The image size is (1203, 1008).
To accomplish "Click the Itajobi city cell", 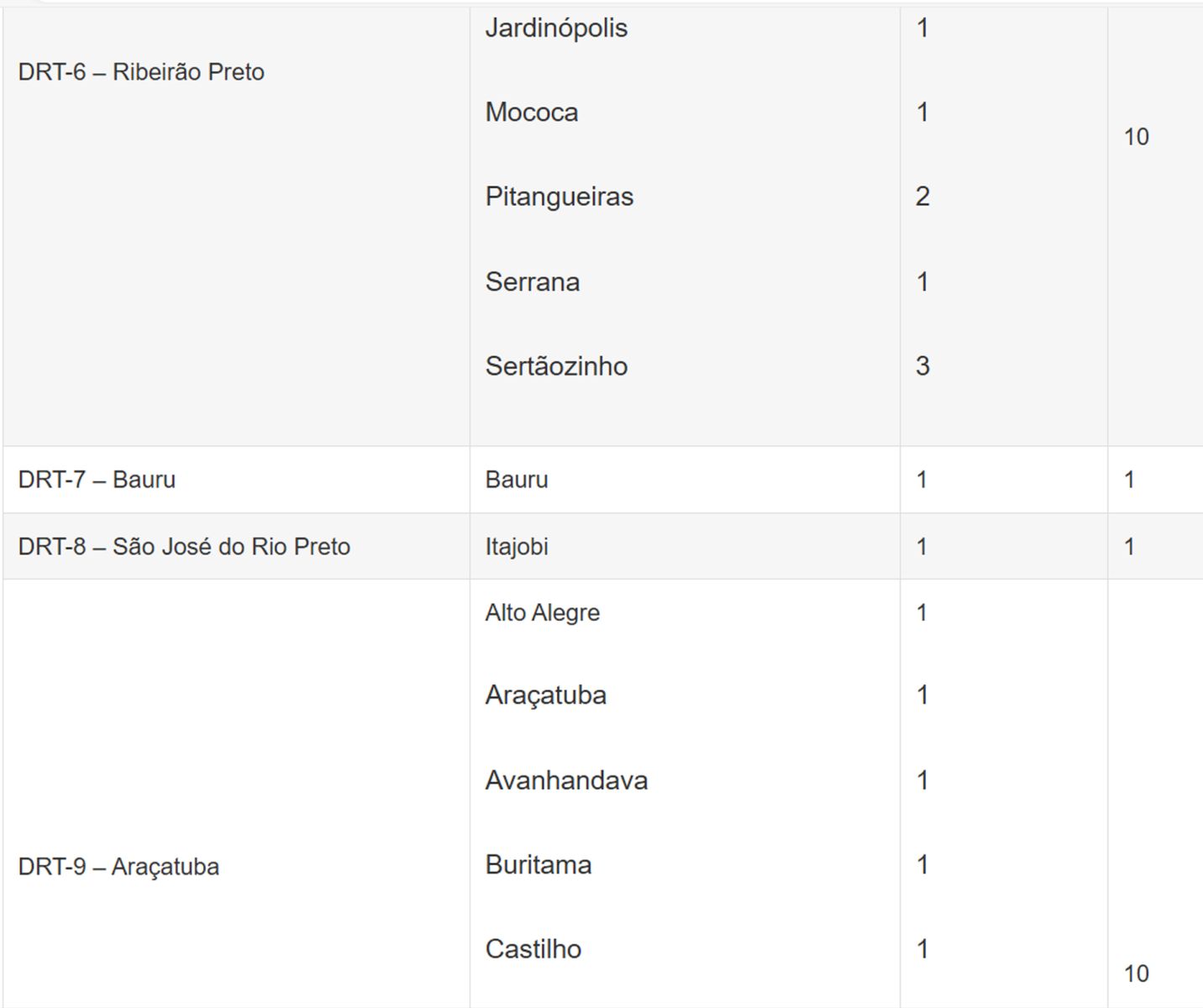I will point(517,547).
